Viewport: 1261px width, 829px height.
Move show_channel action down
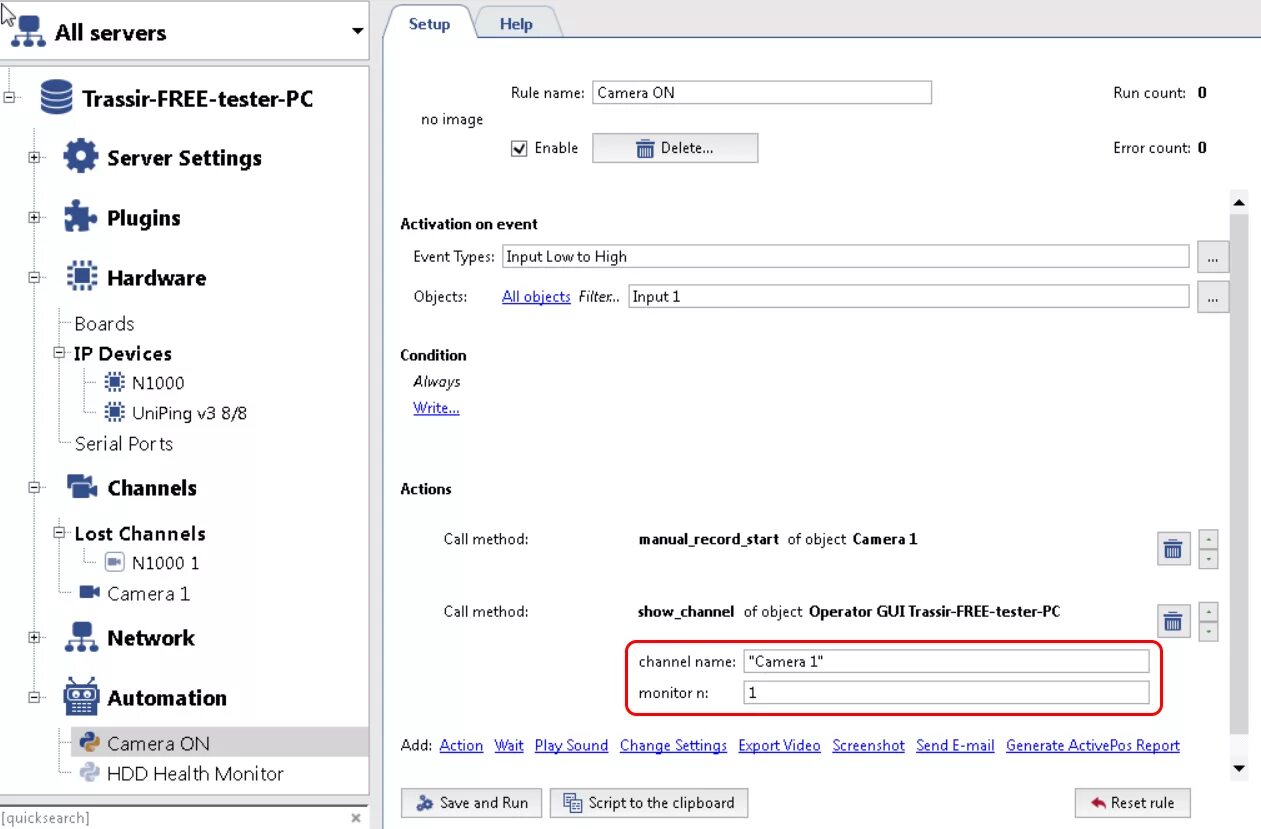[1208, 631]
